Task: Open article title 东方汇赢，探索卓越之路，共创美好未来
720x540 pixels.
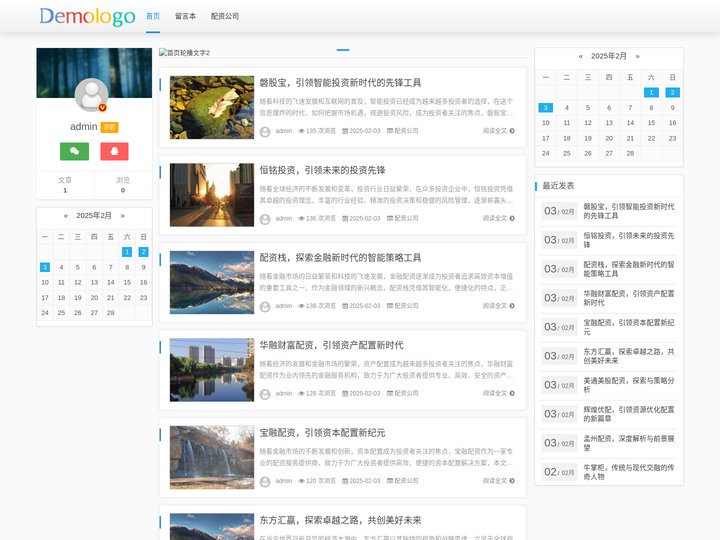Action: [340, 520]
